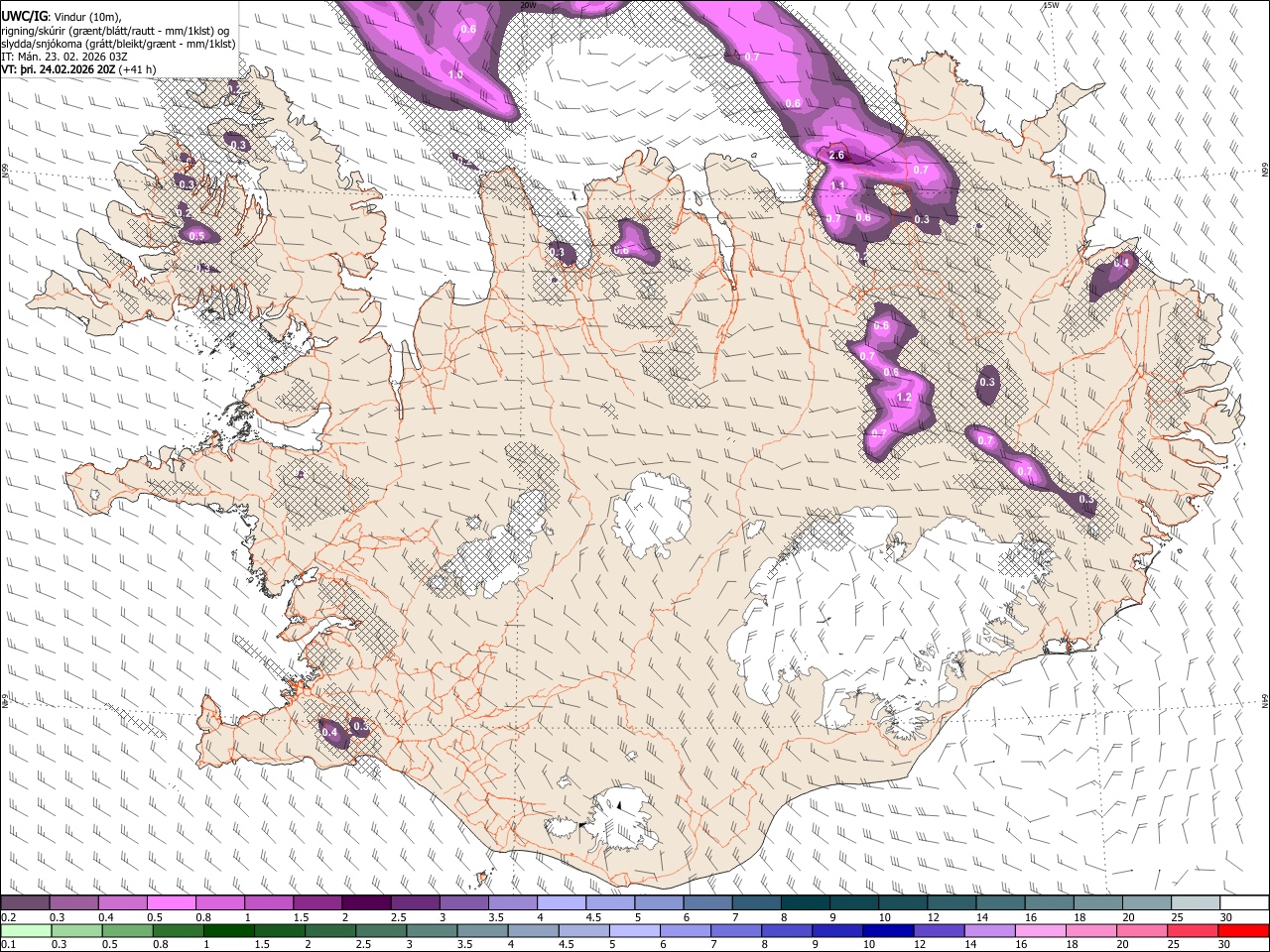
Task: Click the 2.6 snowfall value on the map
Action: (836, 156)
